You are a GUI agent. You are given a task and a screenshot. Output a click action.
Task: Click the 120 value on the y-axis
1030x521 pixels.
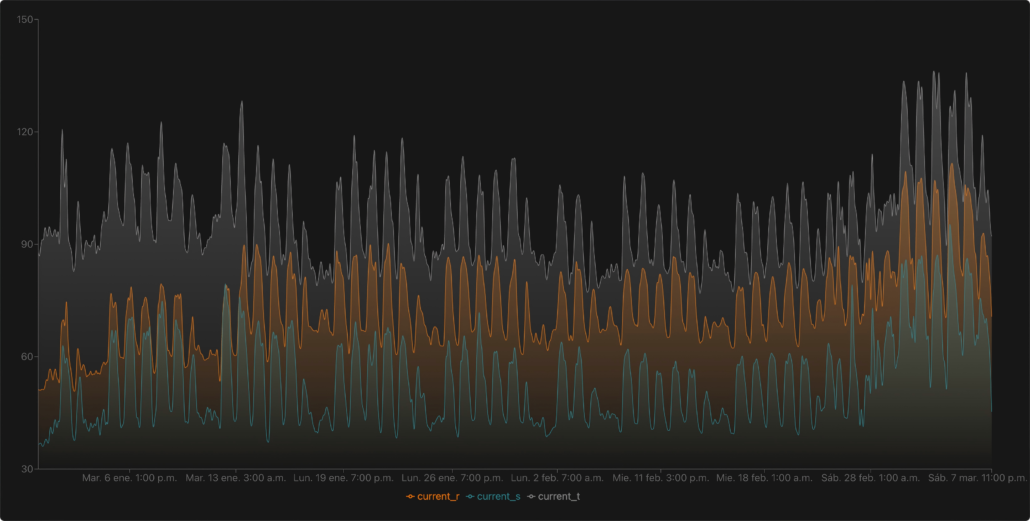[26, 132]
